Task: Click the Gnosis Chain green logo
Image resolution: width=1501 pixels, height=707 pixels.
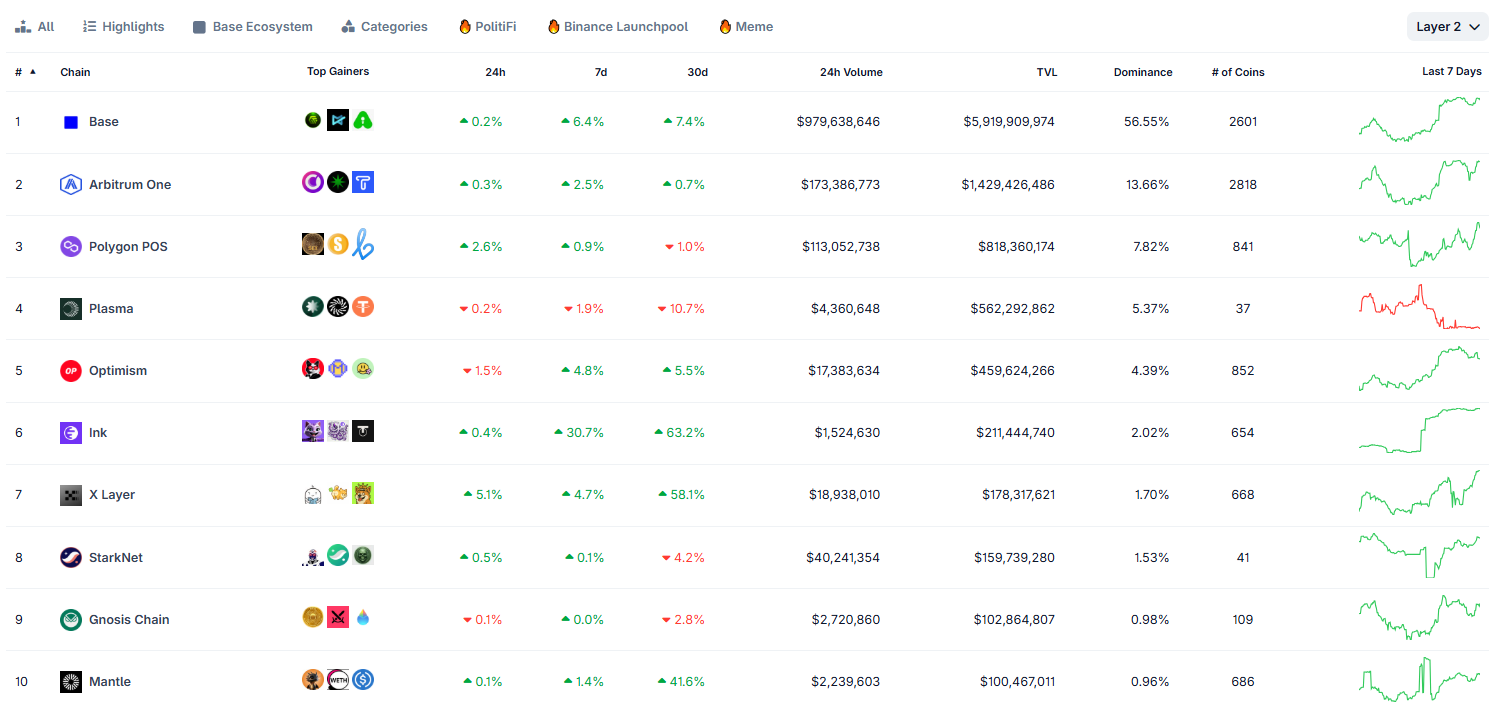Action: 71,619
